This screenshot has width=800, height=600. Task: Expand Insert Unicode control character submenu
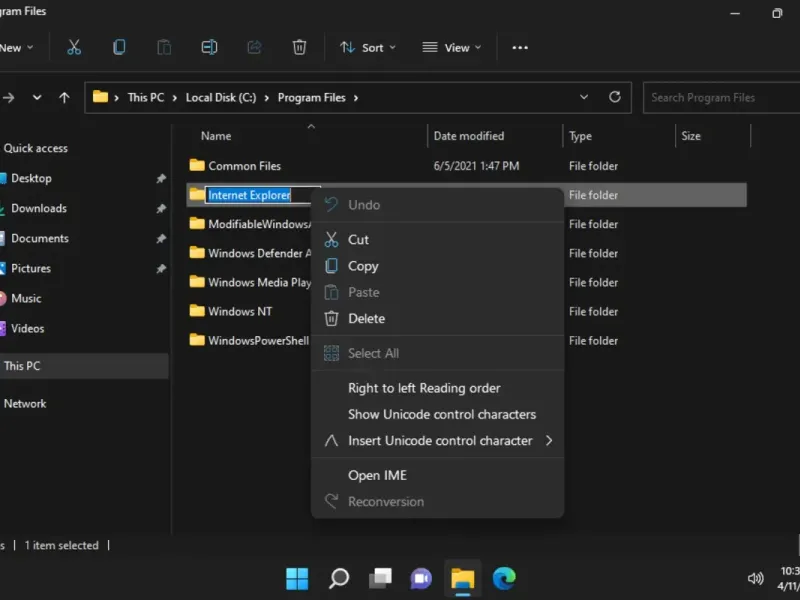(x=549, y=440)
